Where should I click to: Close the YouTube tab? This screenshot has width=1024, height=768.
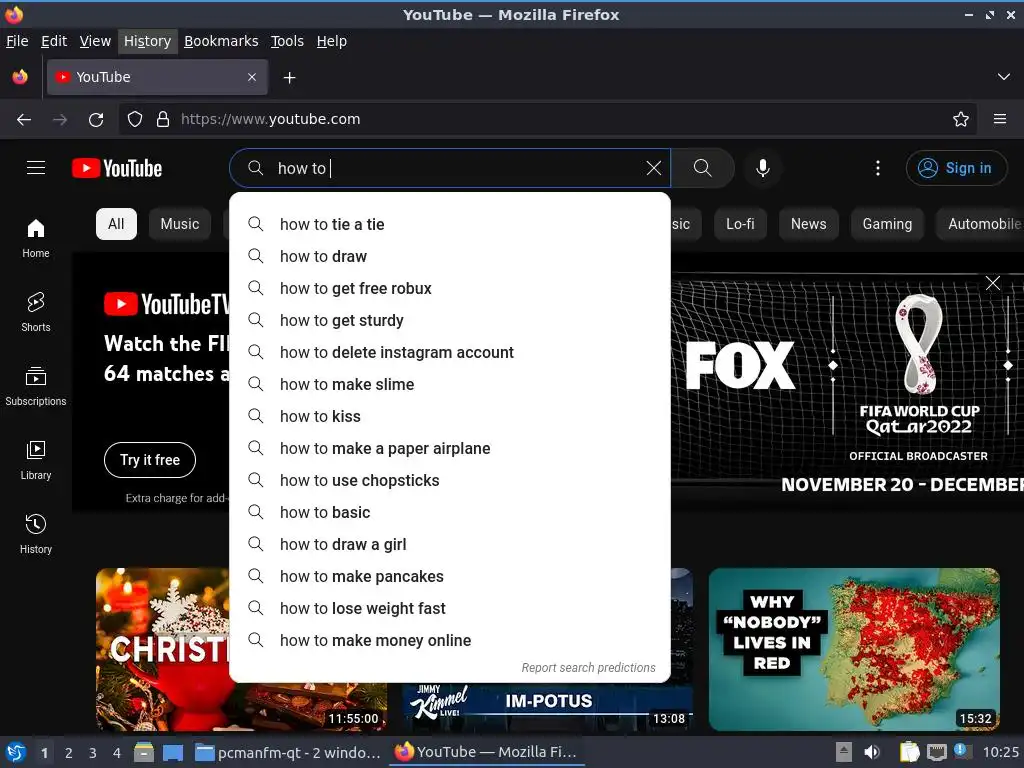252,77
